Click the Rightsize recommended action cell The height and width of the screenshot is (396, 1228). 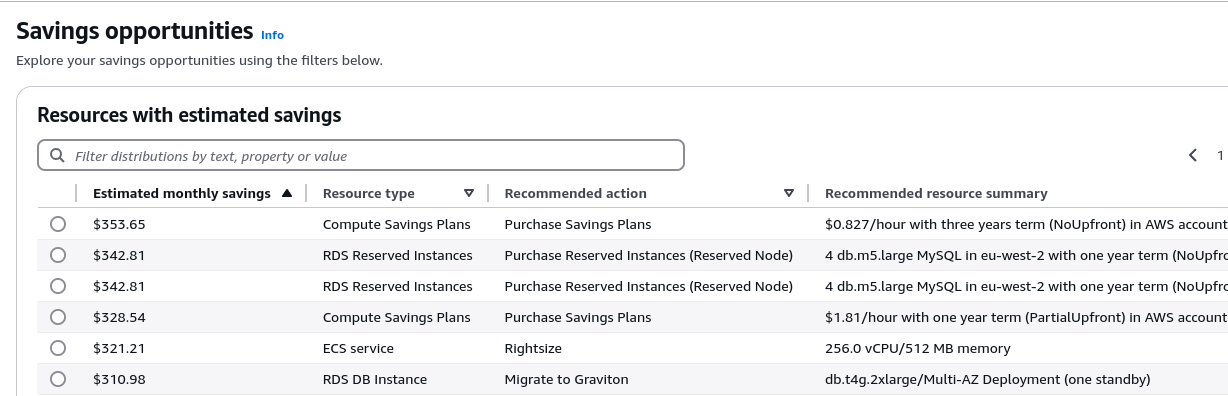click(533, 348)
